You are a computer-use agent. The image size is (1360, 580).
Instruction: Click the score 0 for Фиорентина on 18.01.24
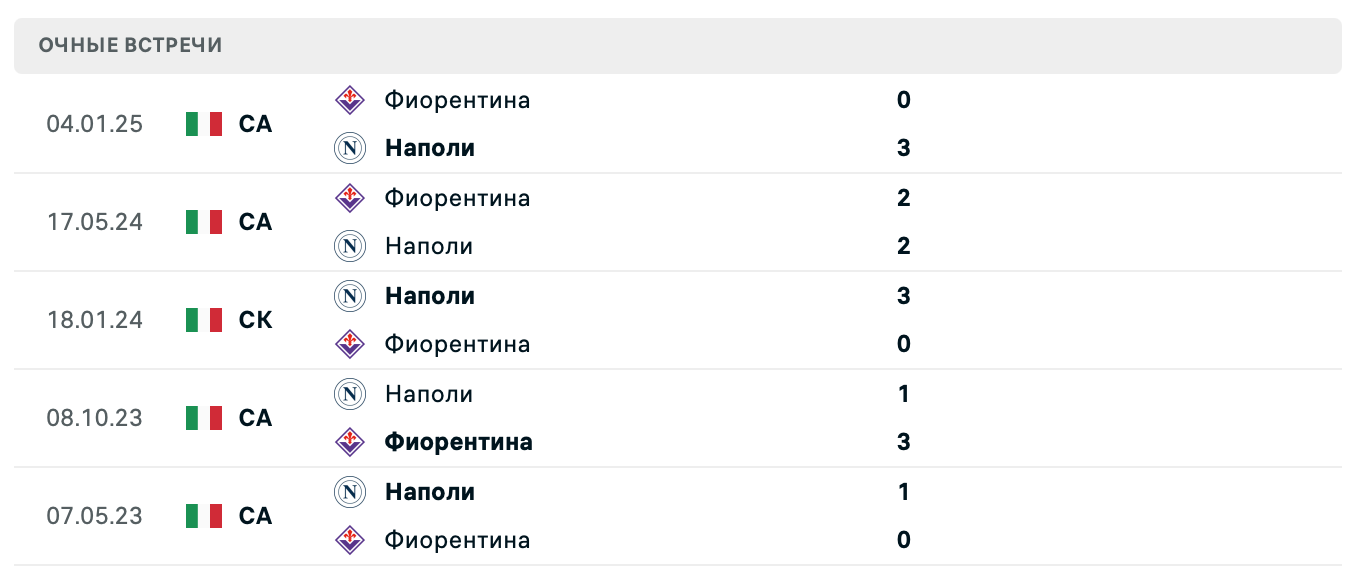click(x=903, y=344)
